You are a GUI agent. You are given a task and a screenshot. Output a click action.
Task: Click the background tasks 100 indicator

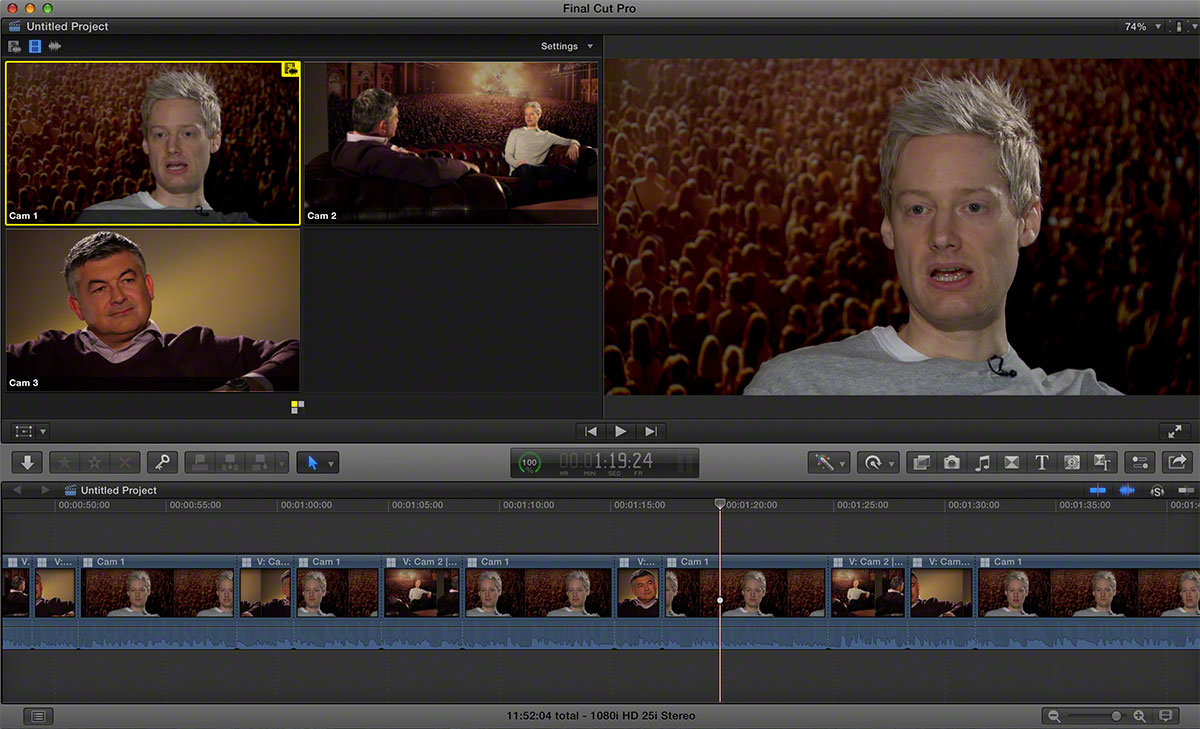coord(531,462)
